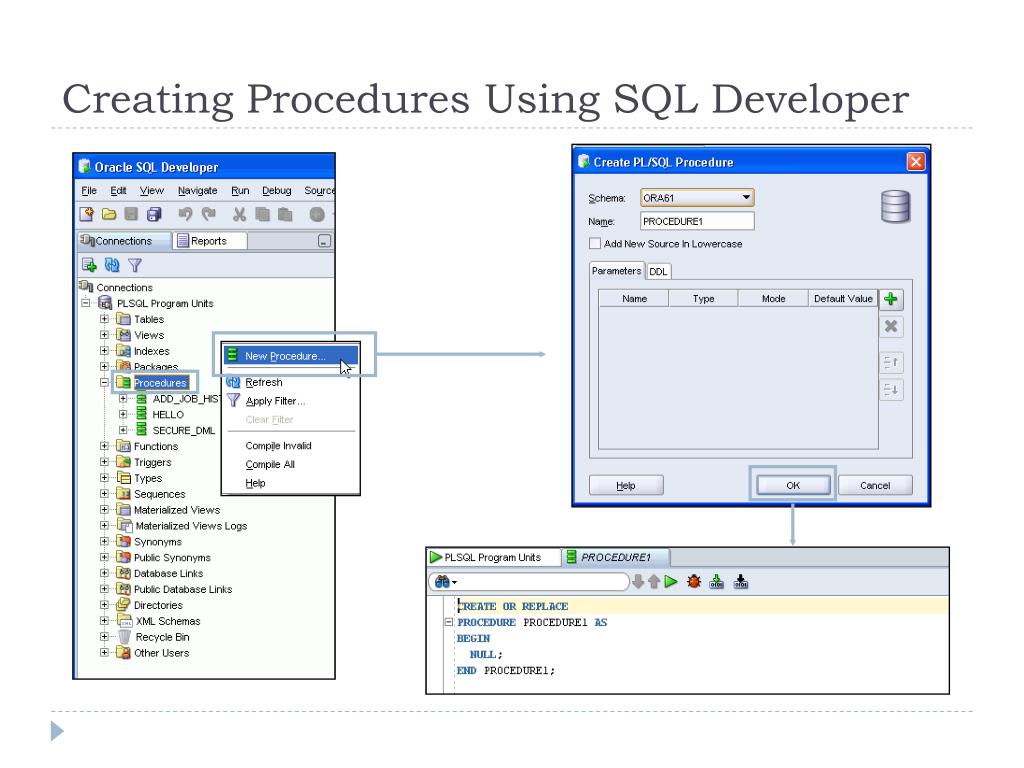Expand the Triggers node
The image size is (1024, 768).
click(104, 462)
